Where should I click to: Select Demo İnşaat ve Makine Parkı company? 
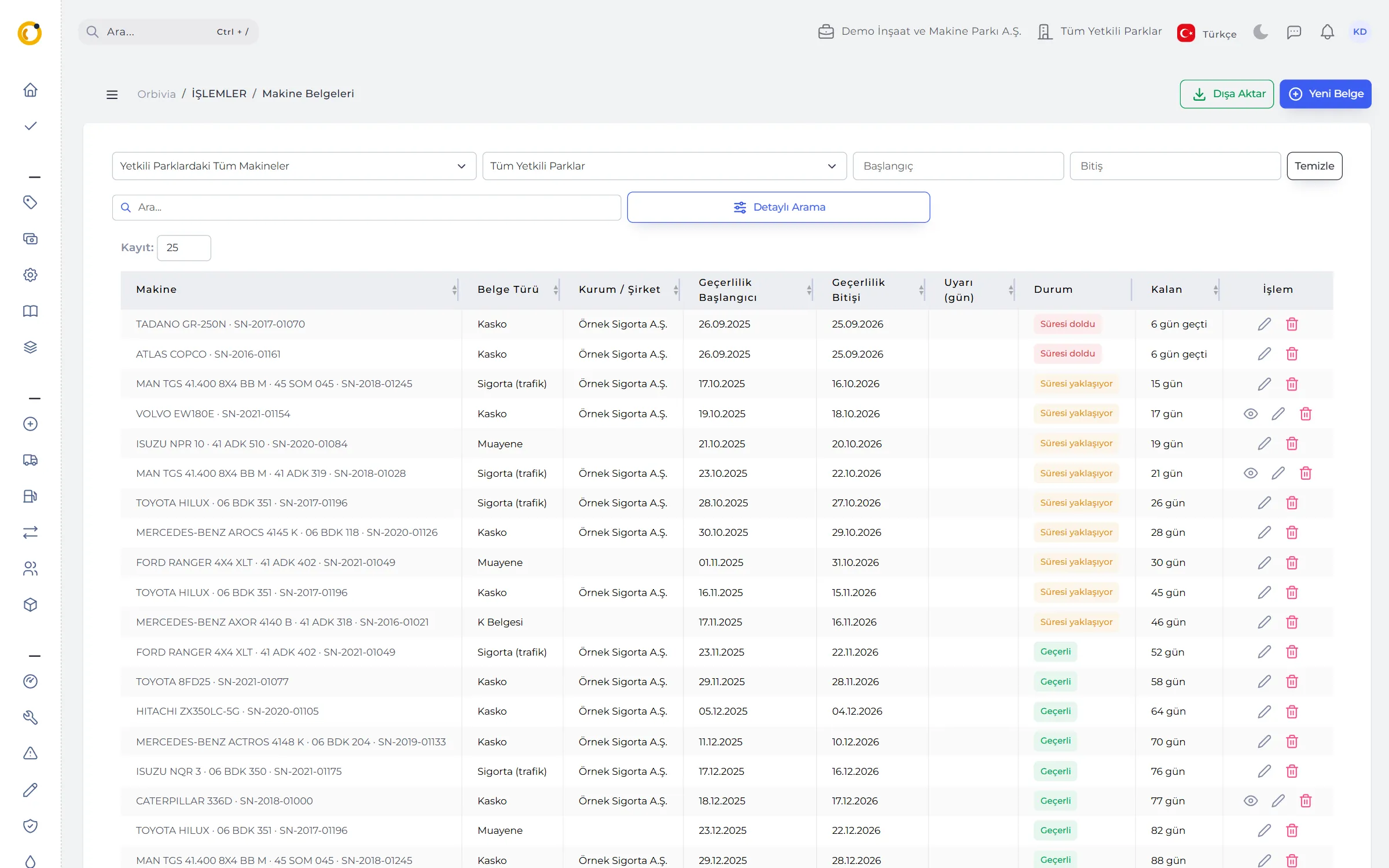[x=920, y=31]
